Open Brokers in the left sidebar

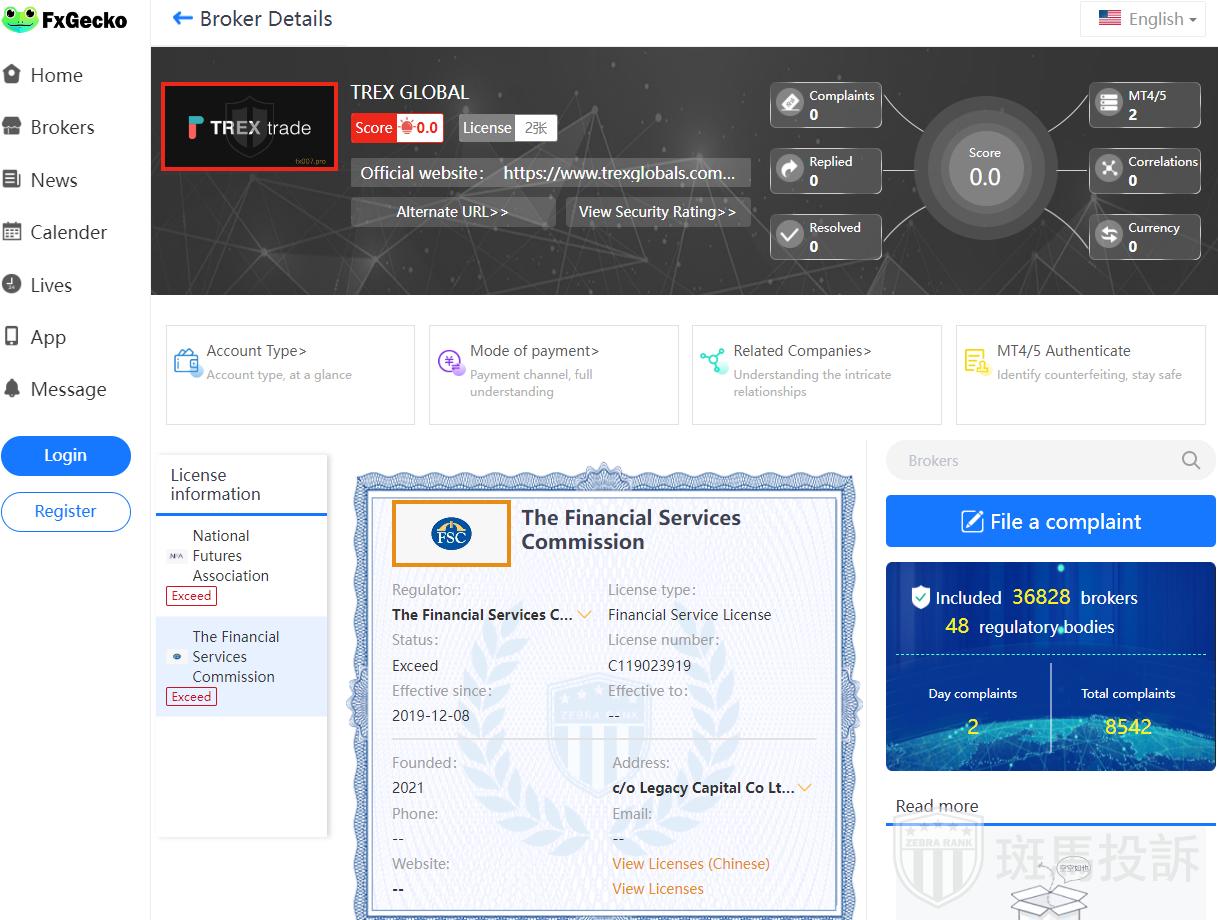tap(62, 128)
